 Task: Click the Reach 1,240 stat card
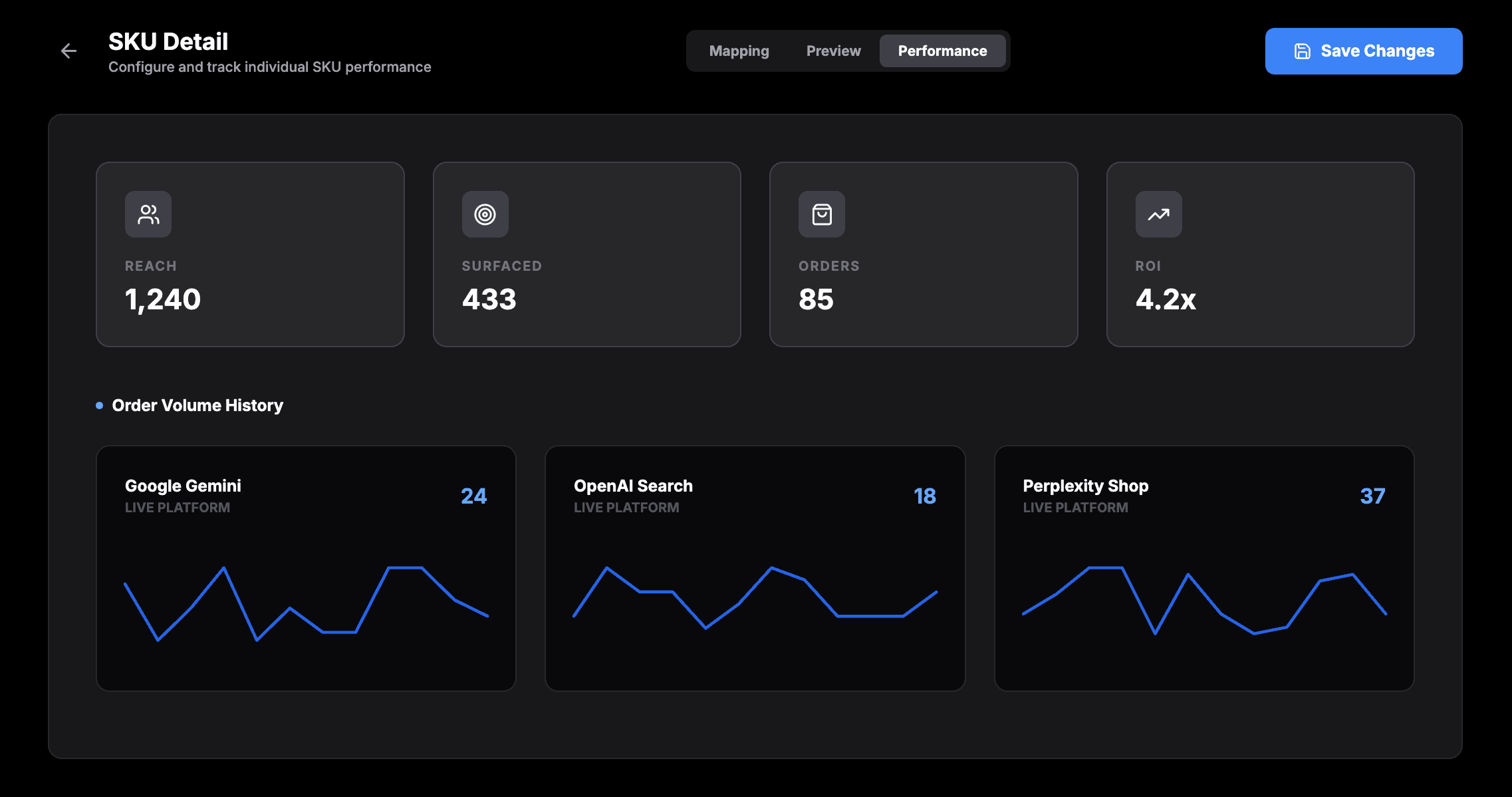(250, 254)
